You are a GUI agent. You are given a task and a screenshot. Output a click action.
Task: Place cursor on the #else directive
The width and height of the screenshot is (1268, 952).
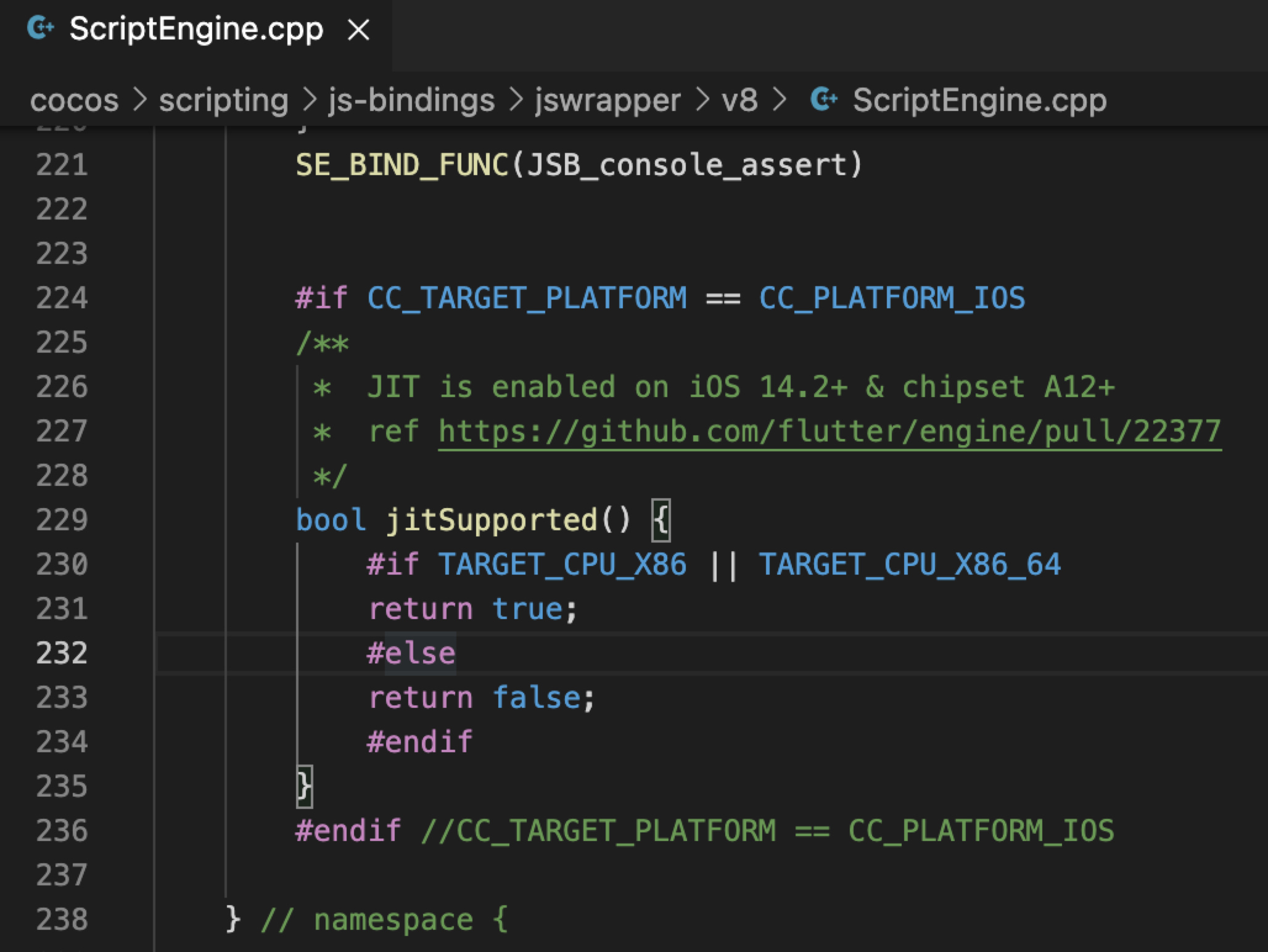pyautogui.click(x=411, y=653)
